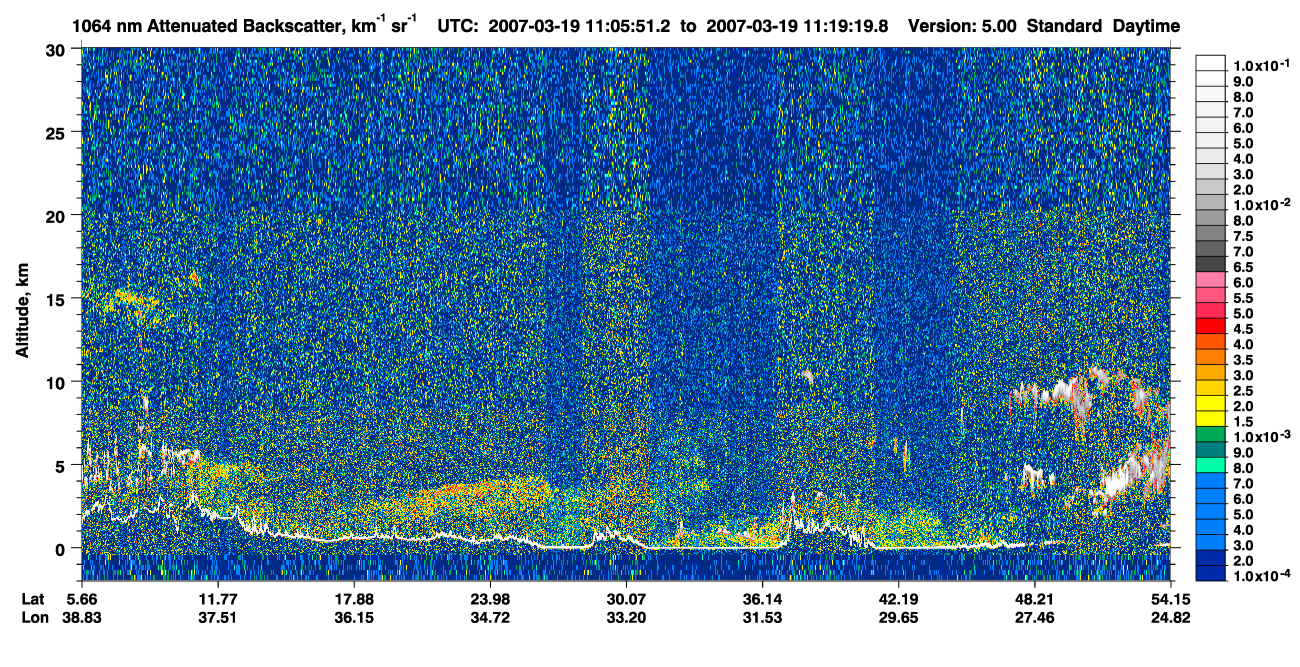Click the longitude value 31.53
Screen dimensions: 1300x667
pos(762,618)
